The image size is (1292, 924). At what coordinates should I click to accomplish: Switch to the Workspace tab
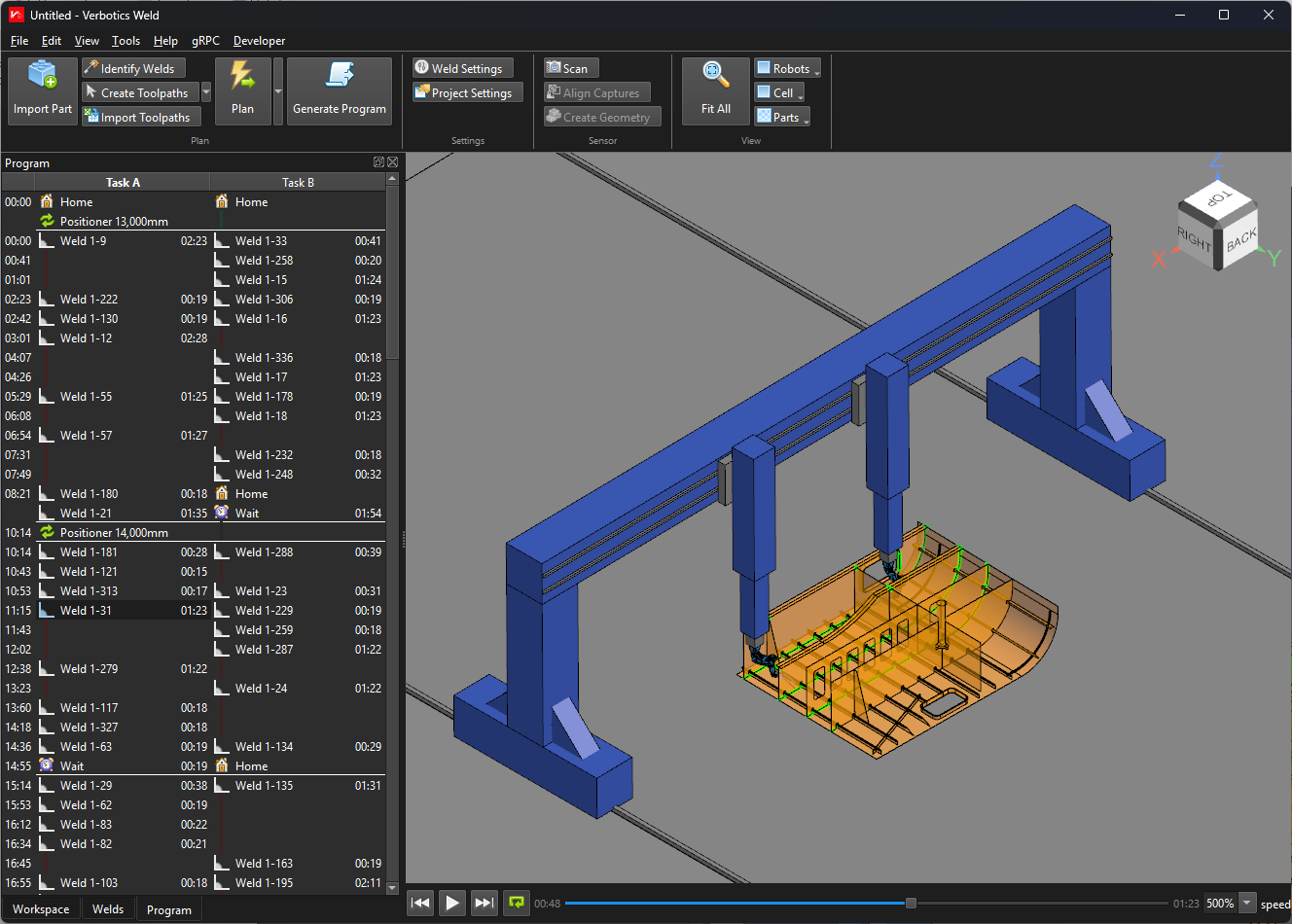tap(41, 909)
